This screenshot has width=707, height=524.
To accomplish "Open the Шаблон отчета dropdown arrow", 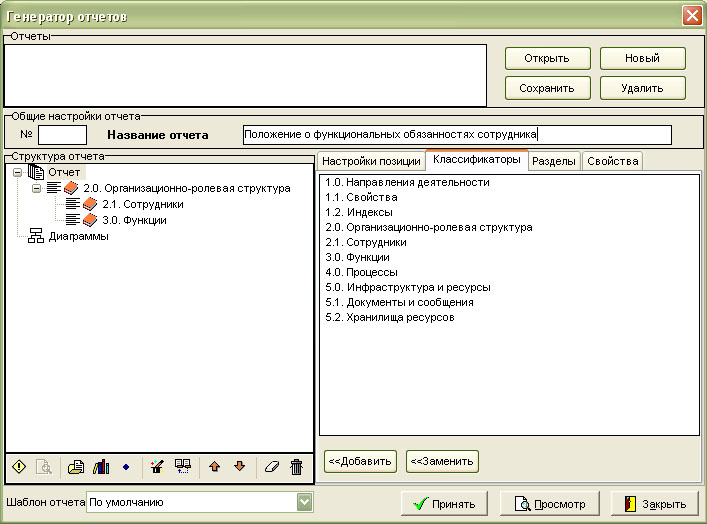I will coord(305,502).
